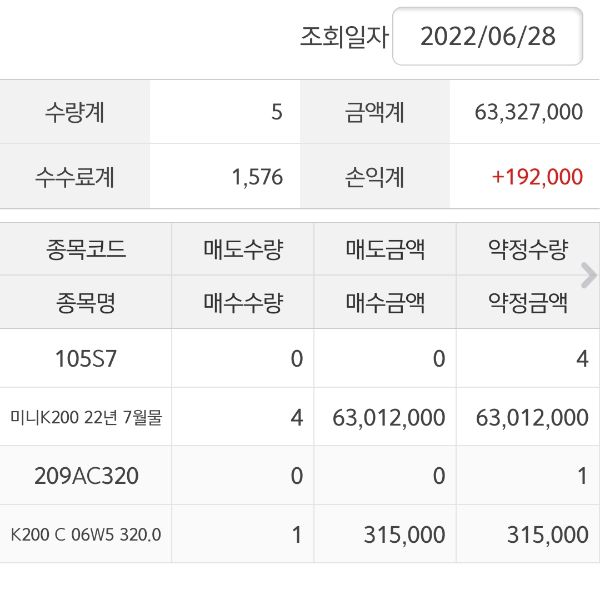Click the 수수료계 value 1,576

(x=257, y=177)
